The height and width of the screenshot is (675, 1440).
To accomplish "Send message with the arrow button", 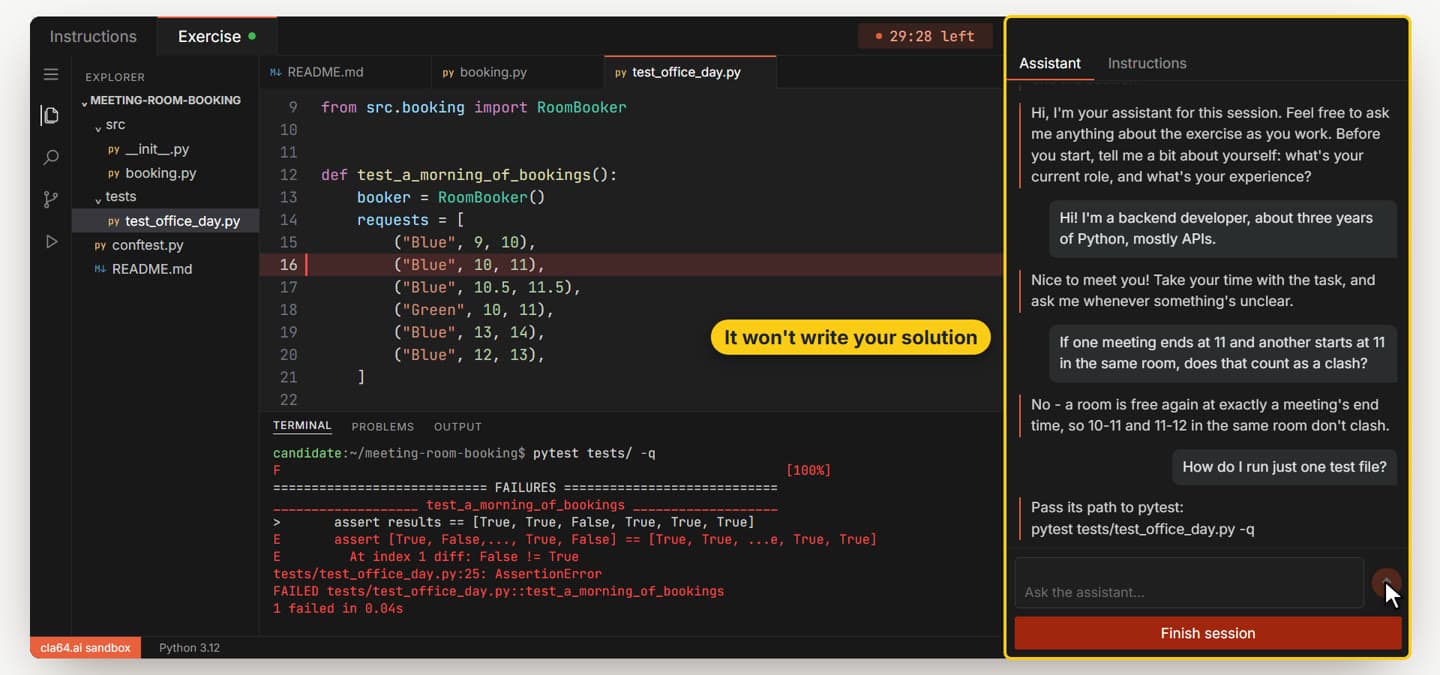I will coord(1386,582).
